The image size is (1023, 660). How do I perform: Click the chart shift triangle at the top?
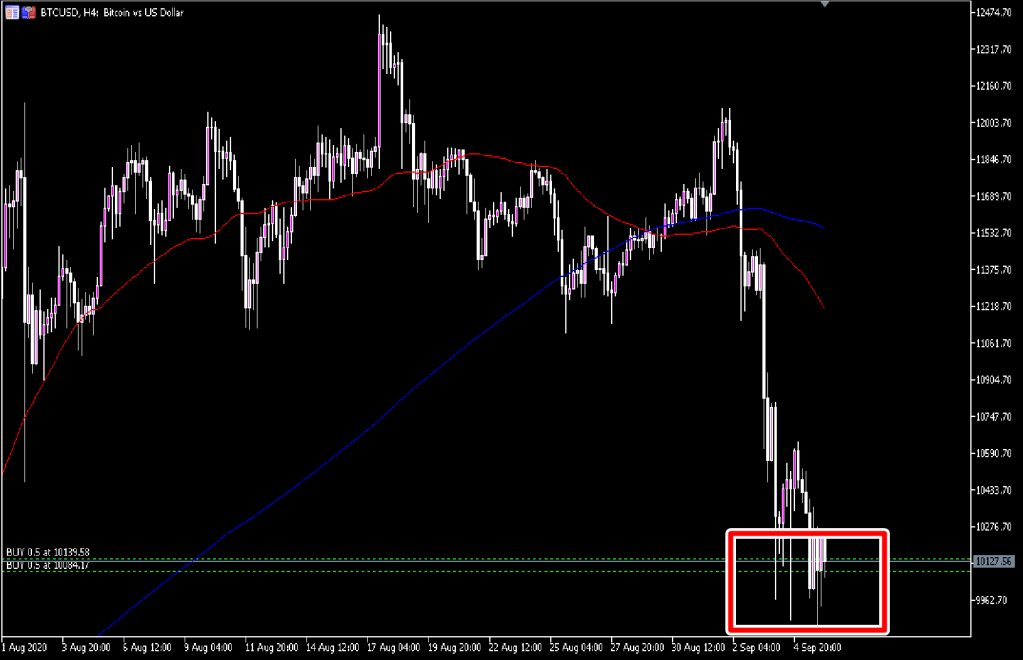824,5
